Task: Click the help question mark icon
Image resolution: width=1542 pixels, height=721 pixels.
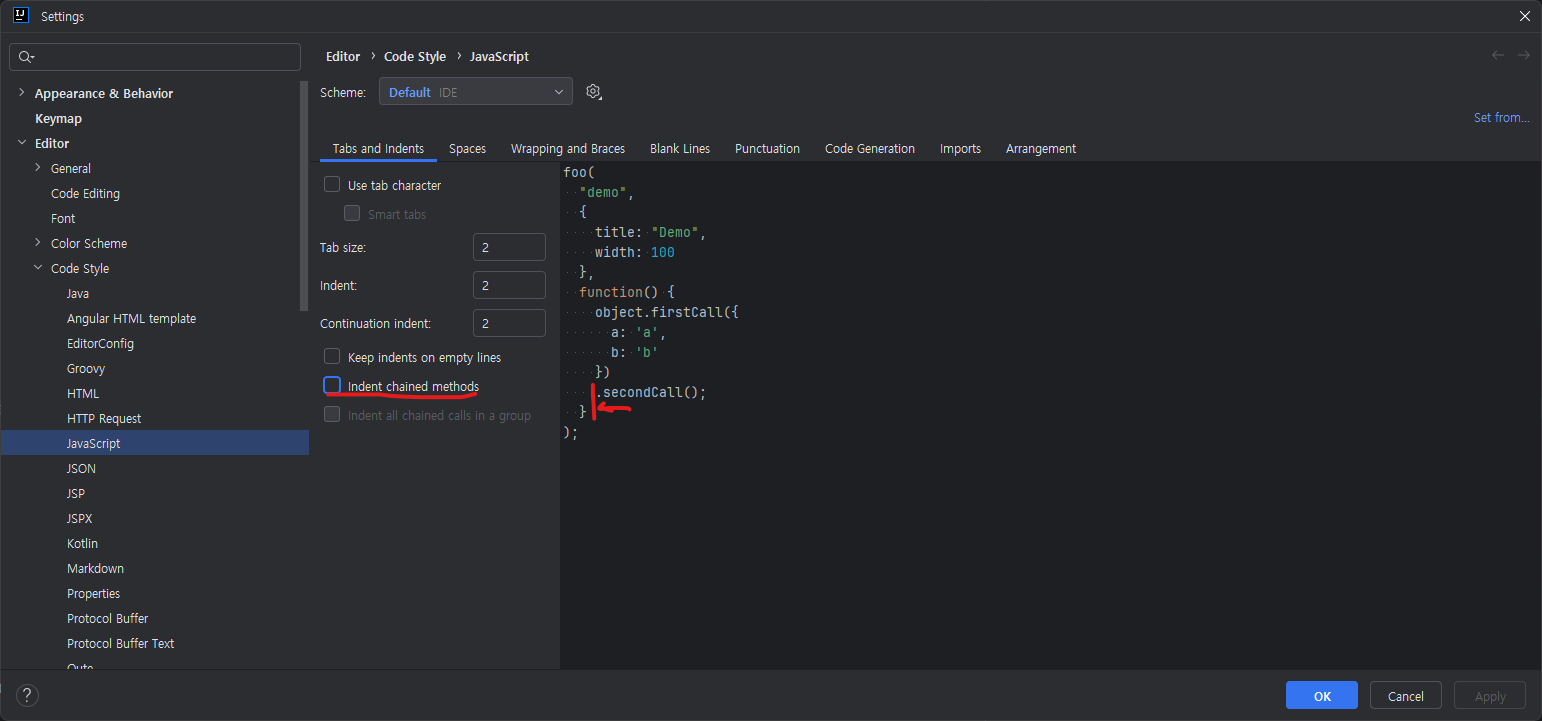Action: [28, 696]
